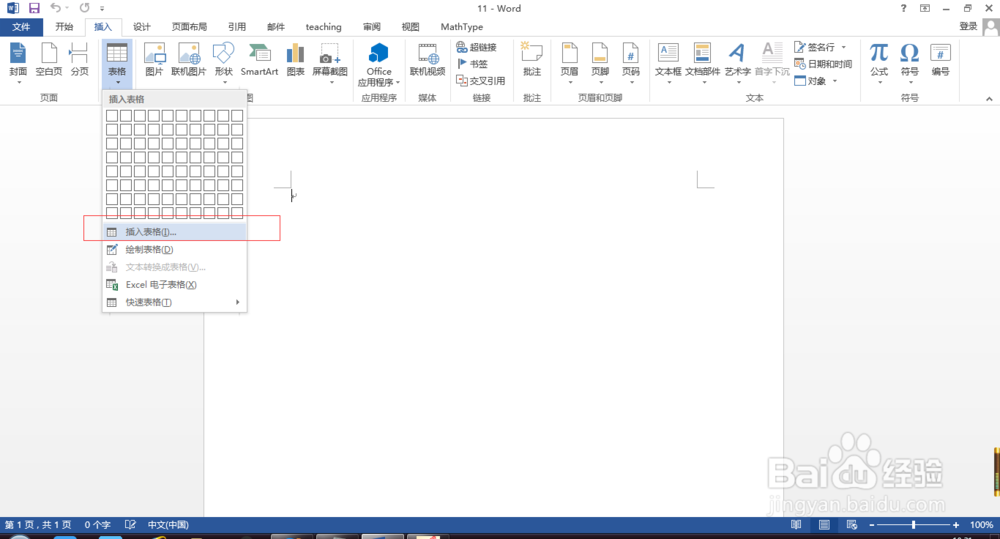Open the 100% zoom level dialog
The width and height of the screenshot is (1000, 539).
pos(981,525)
